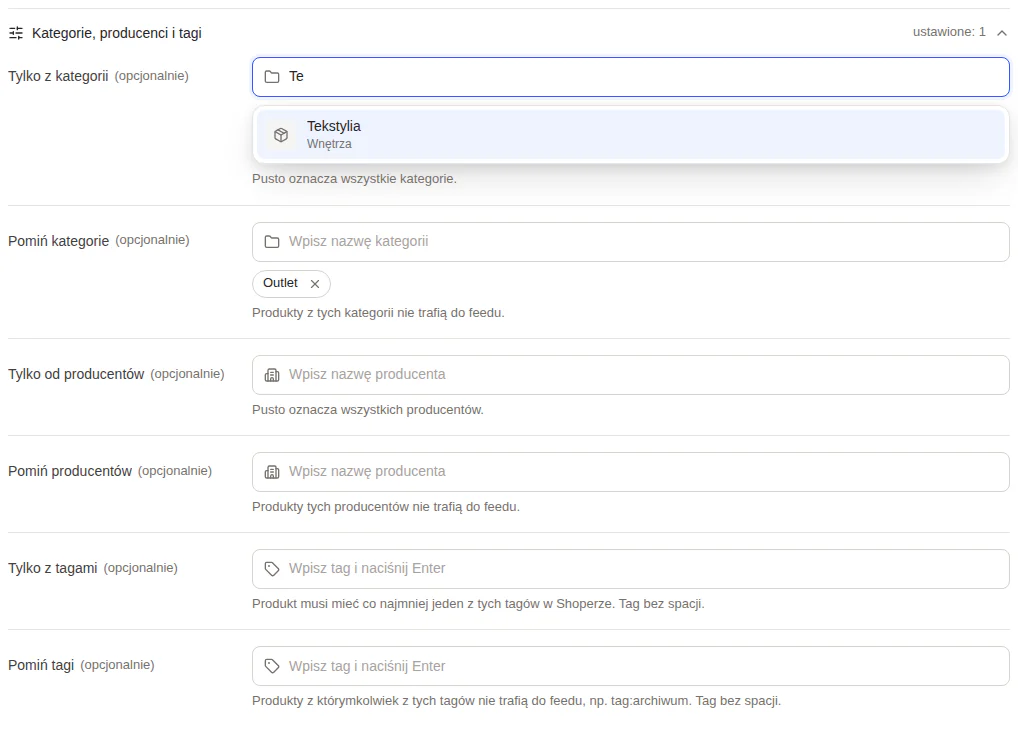The image size is (1018, 734).
Task: Focus the Tylko z tagami tag input
Action: pyautogui.click(x=630, y=569)
